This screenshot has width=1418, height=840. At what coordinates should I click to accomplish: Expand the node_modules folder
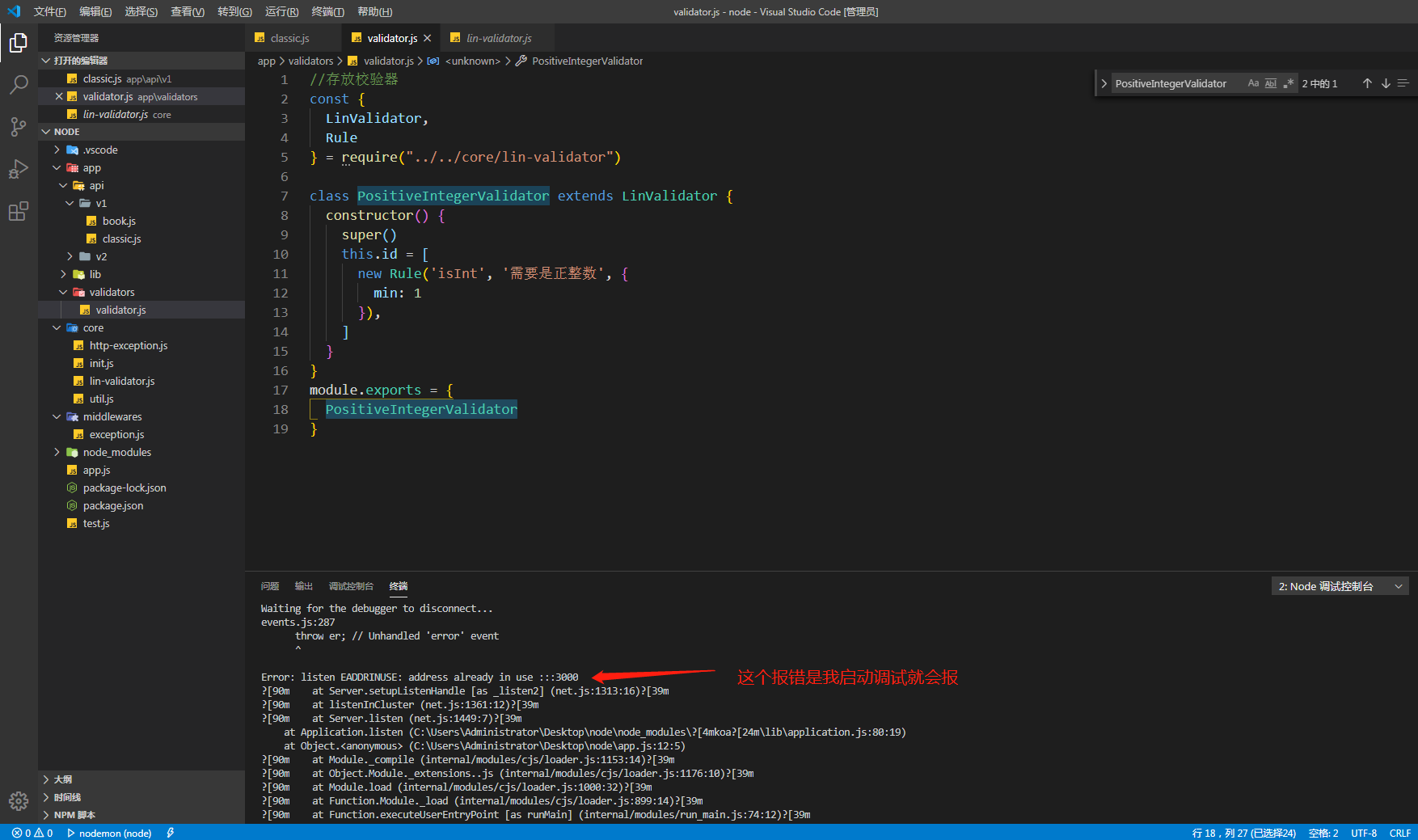coord(141,452)
